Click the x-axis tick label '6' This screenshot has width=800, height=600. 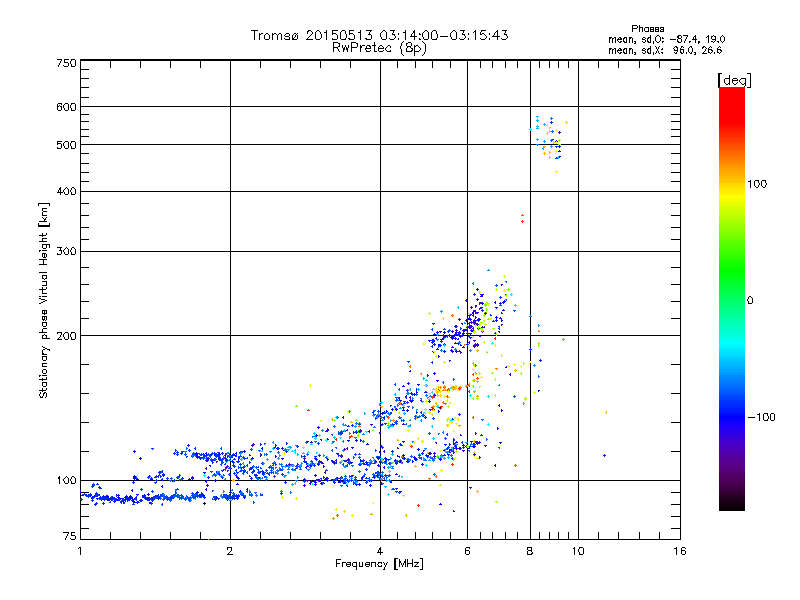click(467, 551)
